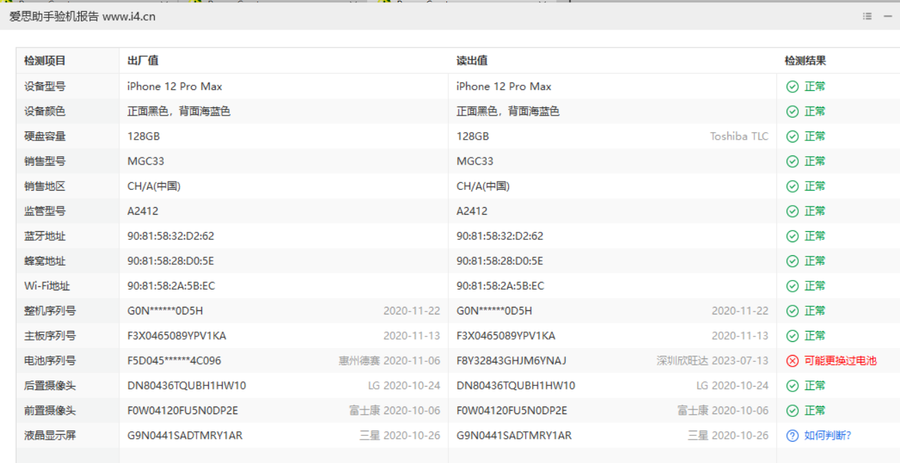Click the 设备颜色 row label
The image size is (900, 463).
tap(45, 111)
